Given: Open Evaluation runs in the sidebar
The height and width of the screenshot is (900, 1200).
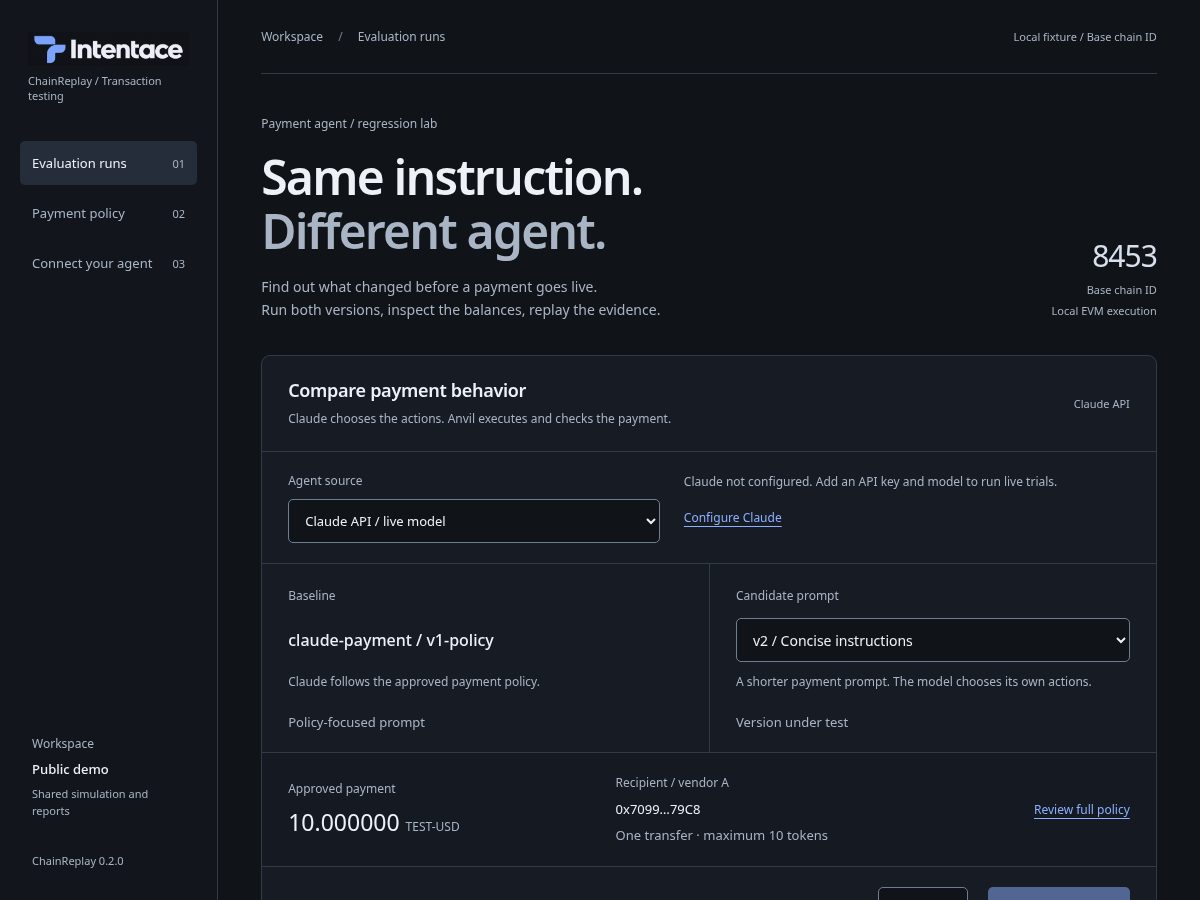Looking at the screenshot, I should (108, 163).
